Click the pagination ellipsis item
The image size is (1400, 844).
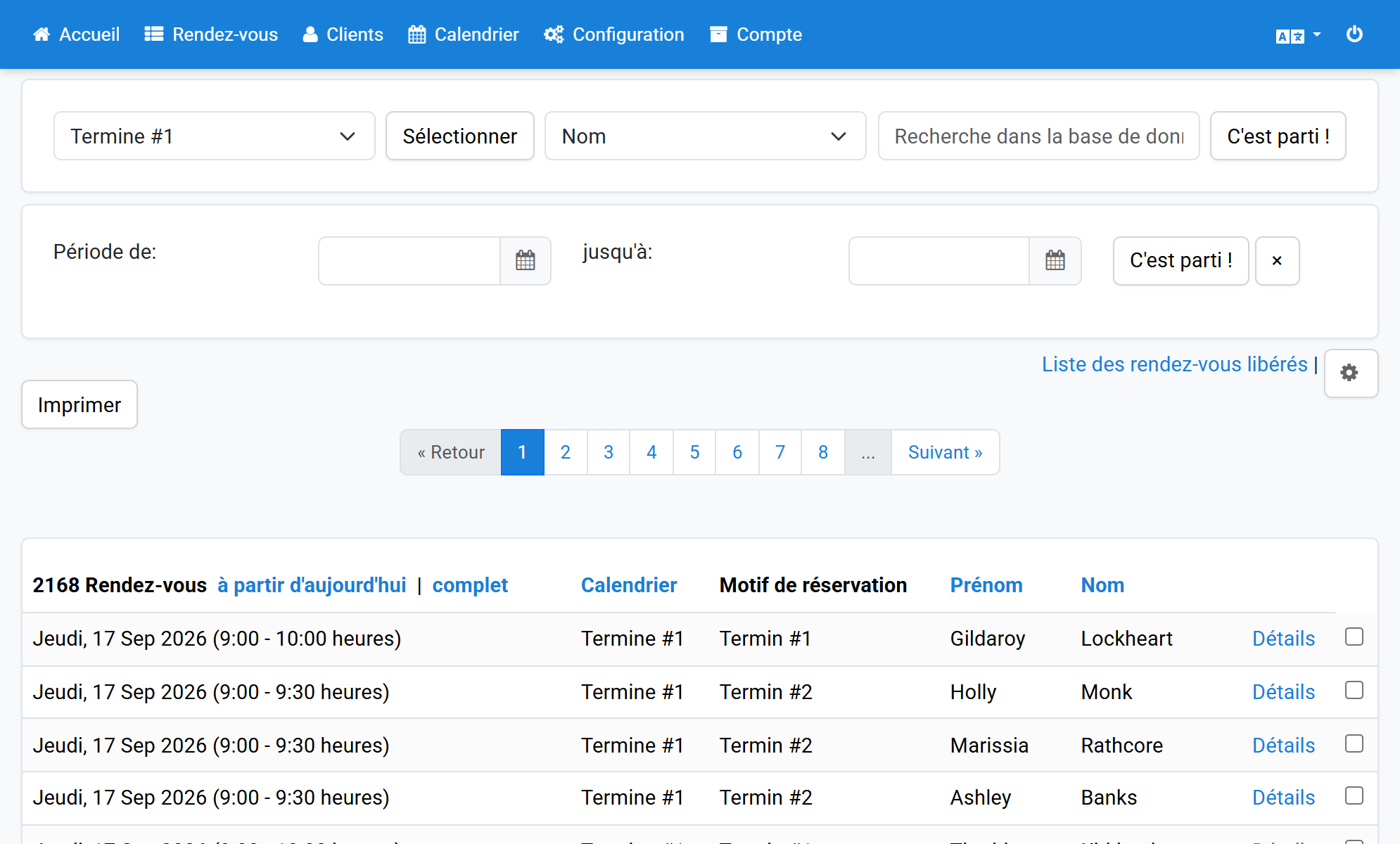coord(868,452)
